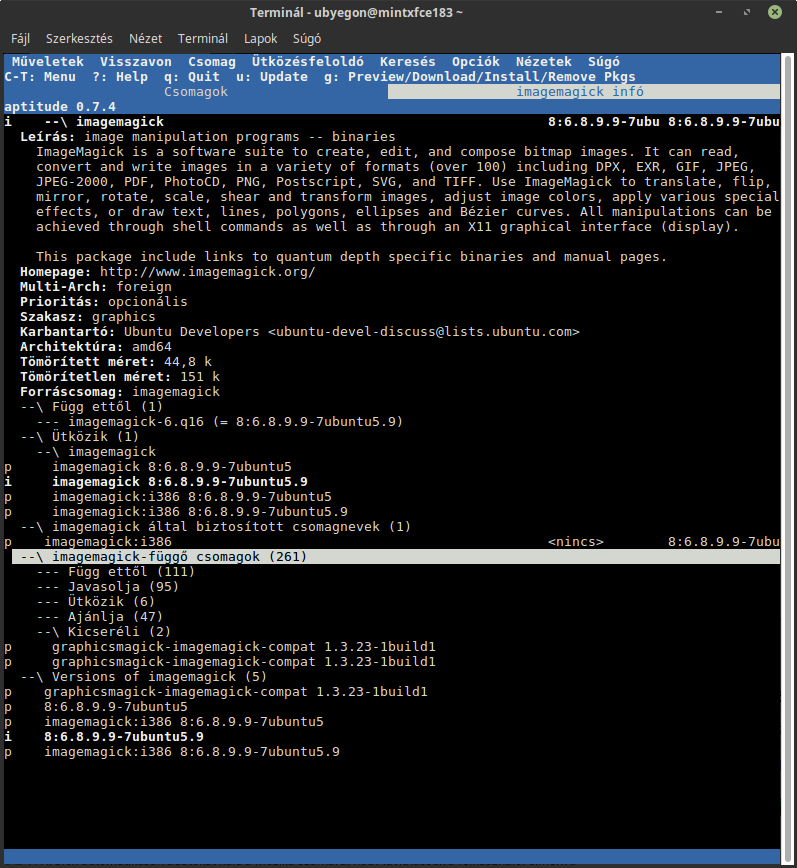Open aptitude Ütközésfeloldó menu
Image resolution: width=797 pixels, height=868 pixels.
click(308, 61)
